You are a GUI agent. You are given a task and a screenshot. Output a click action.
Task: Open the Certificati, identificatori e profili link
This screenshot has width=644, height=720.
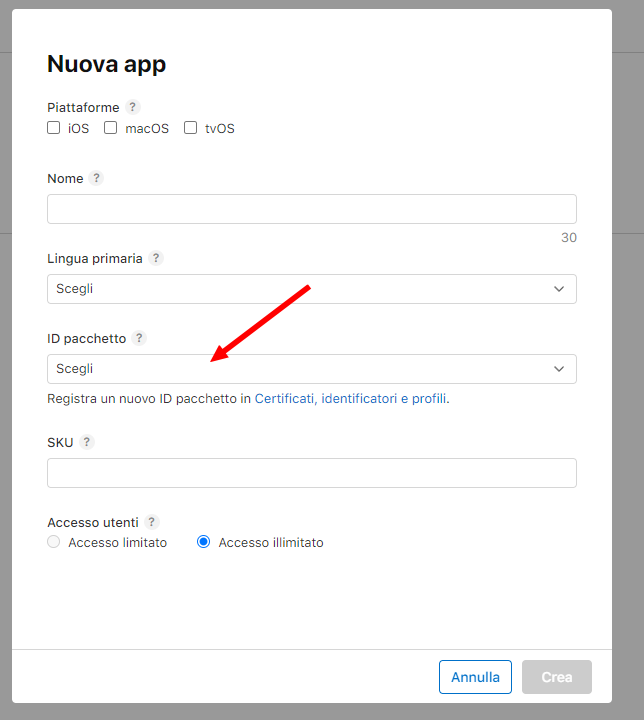tap(350, 399)
